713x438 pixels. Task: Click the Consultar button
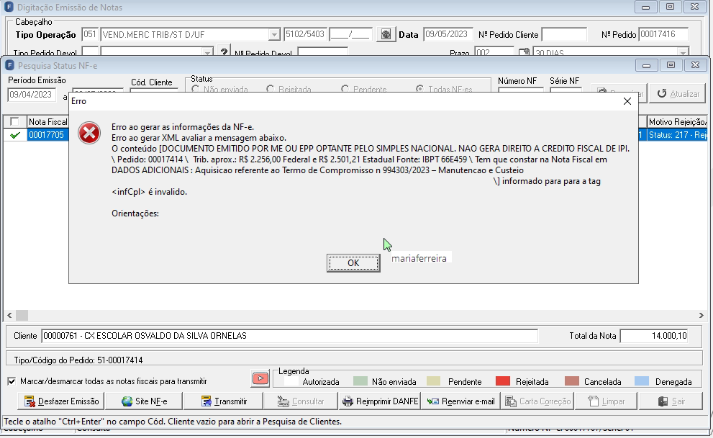[301, 401]
